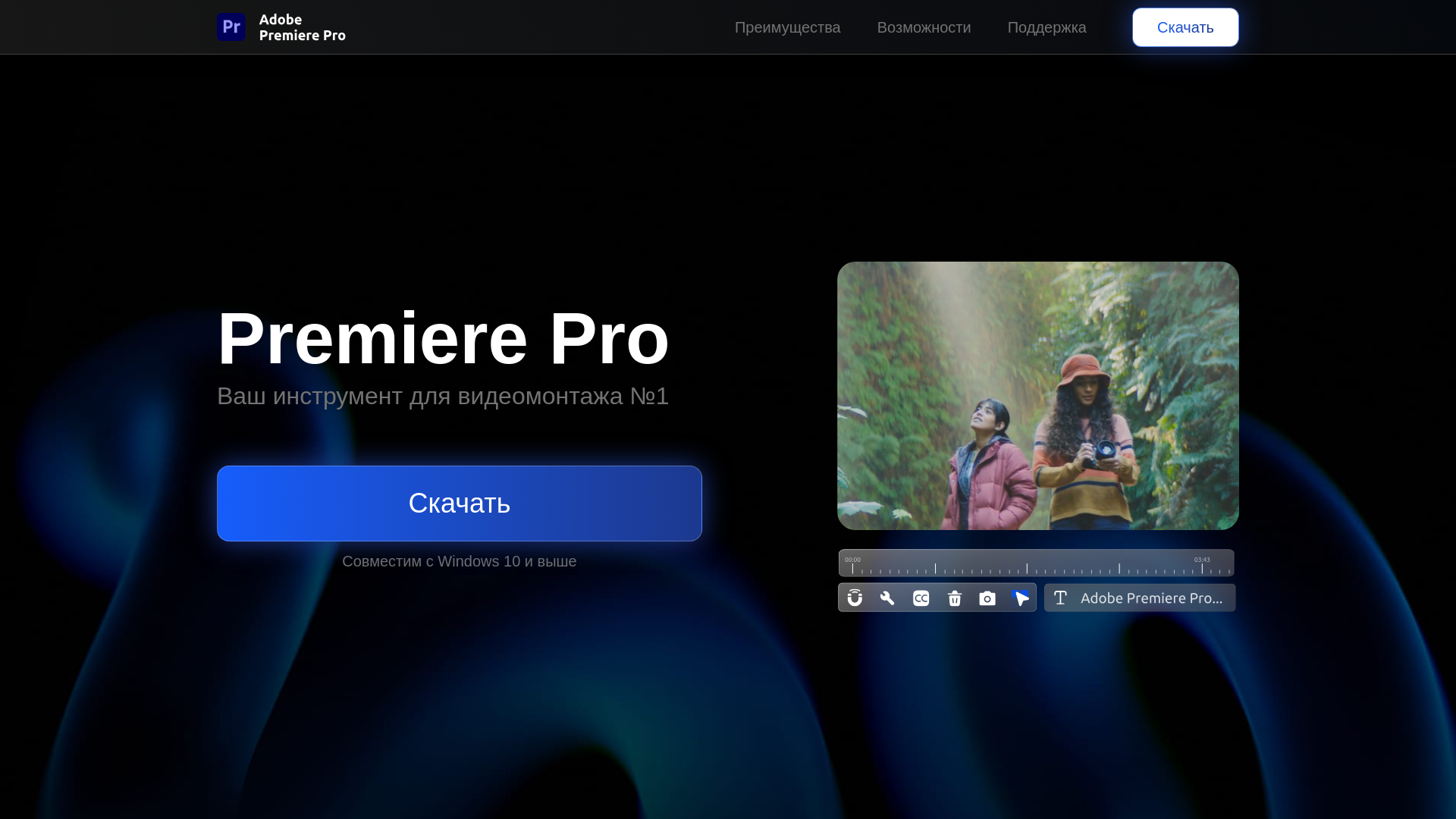Click the Adobe Premiere Pro... text field
This screenshot has height=819, width=1456.
click(x=1140, y=598)
